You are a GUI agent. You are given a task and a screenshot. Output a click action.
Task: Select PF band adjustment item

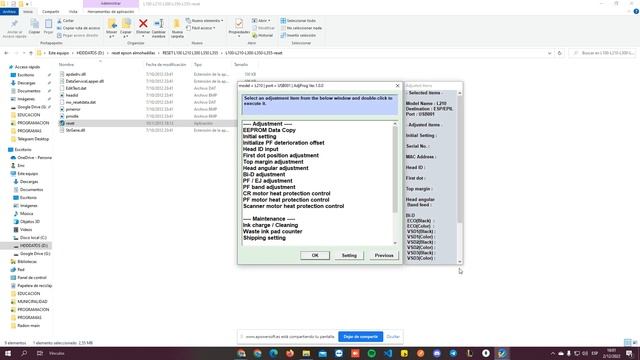coord(269,187)
